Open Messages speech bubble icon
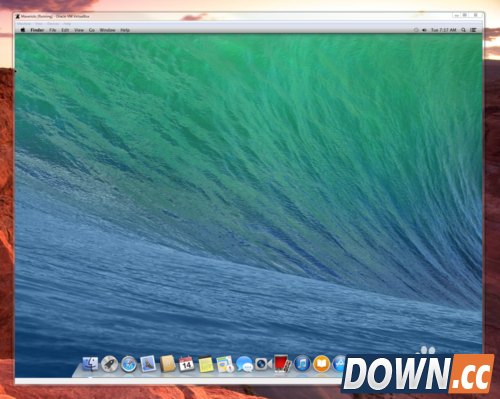The height and width of the screenshot is (399, 500). coord(244,364)
